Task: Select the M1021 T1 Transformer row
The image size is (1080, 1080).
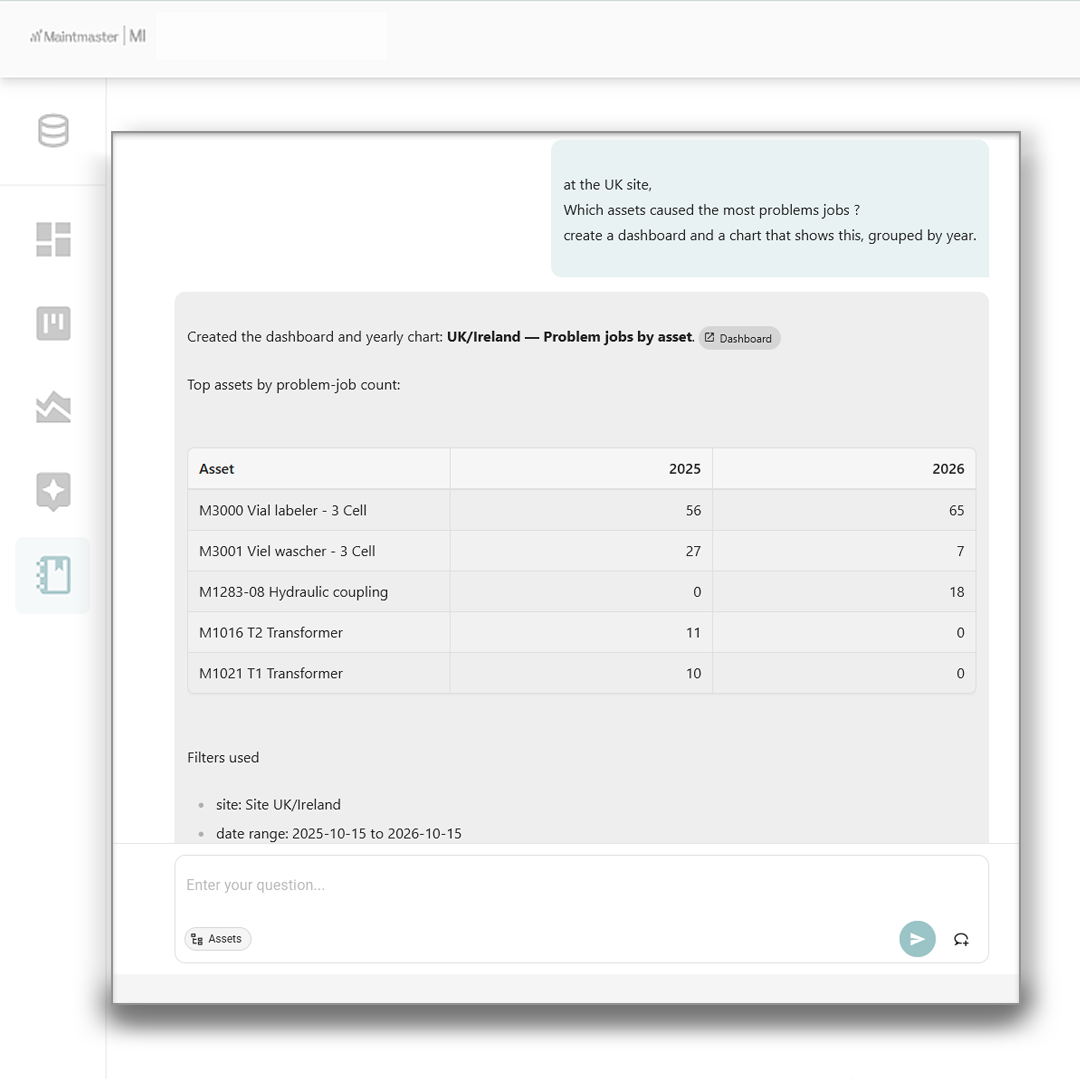Action: coord(581,673)
